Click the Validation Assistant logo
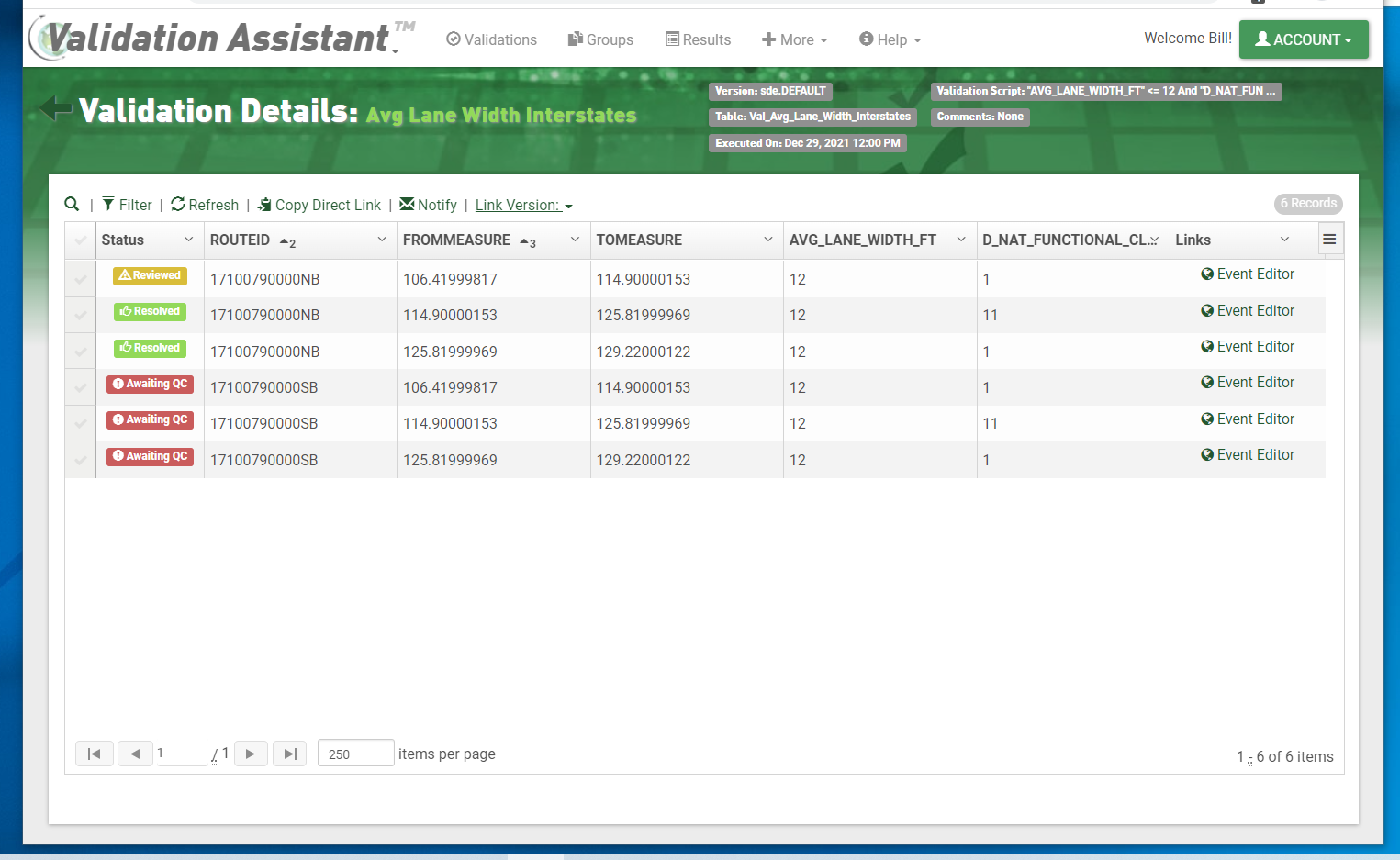The height and width of the screenshot is (860, 1400). 221,39
